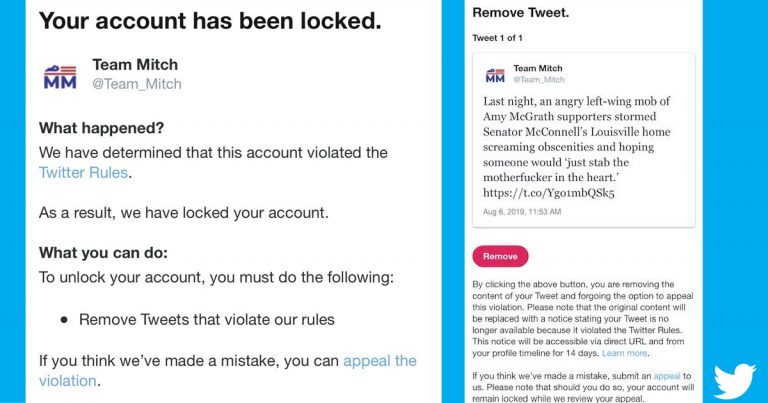
Task: Click the large @Team_Mitch handle
Action: pos(137,84)
